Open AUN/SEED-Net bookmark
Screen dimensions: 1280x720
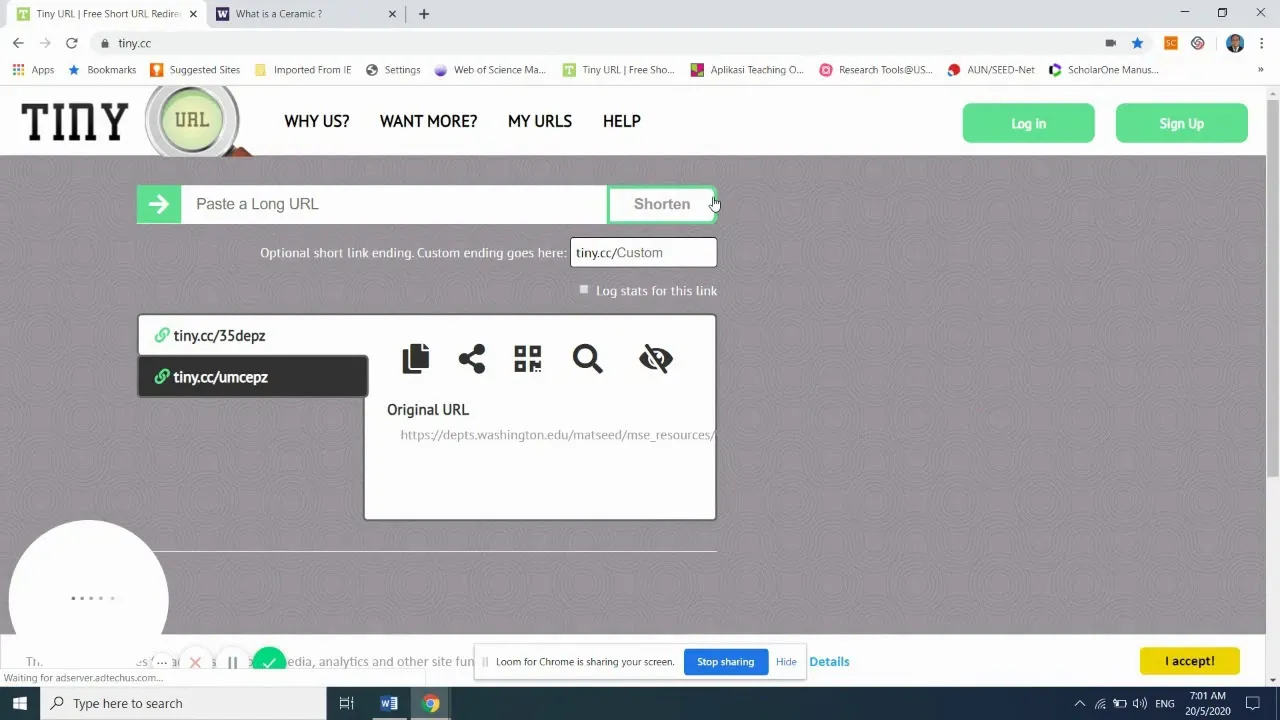(x=991, y=70)
